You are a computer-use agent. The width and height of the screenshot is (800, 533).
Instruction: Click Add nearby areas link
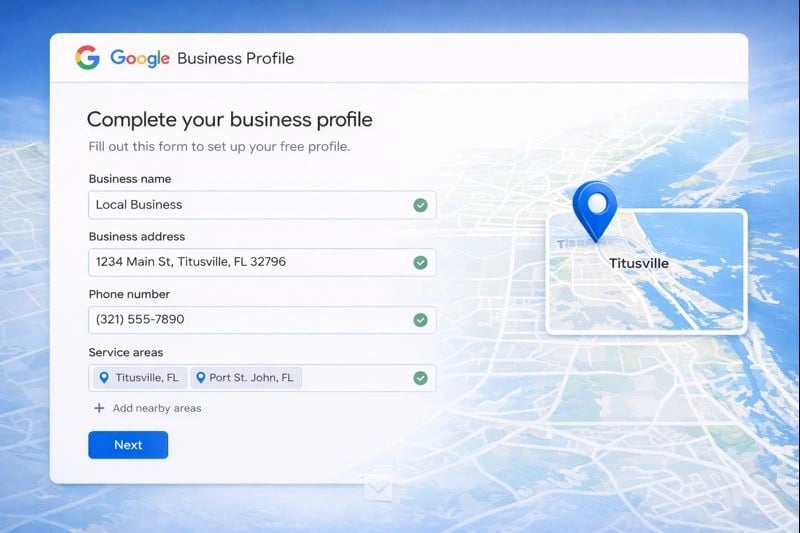click(157, 408)
